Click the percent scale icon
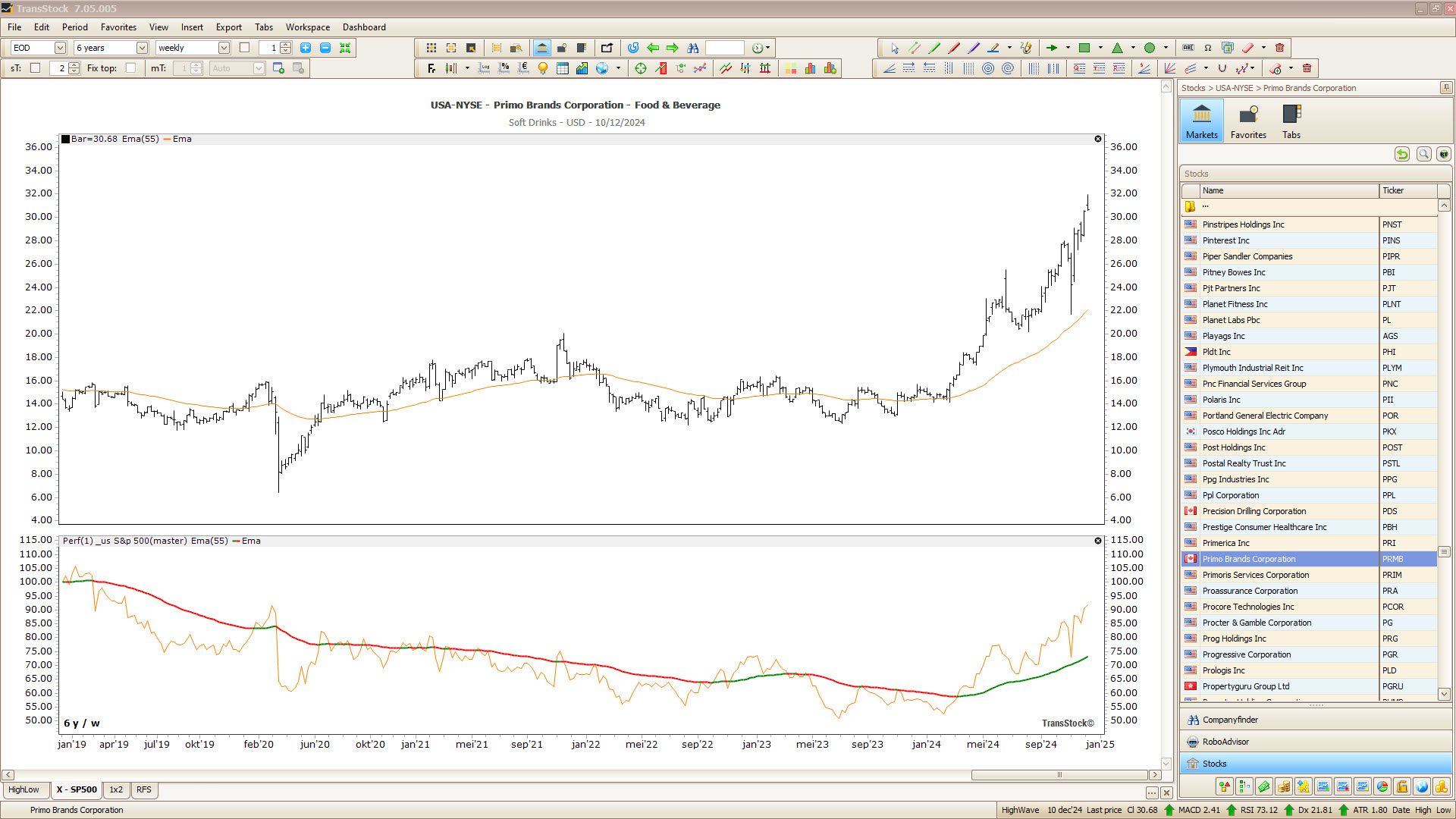 504,68
